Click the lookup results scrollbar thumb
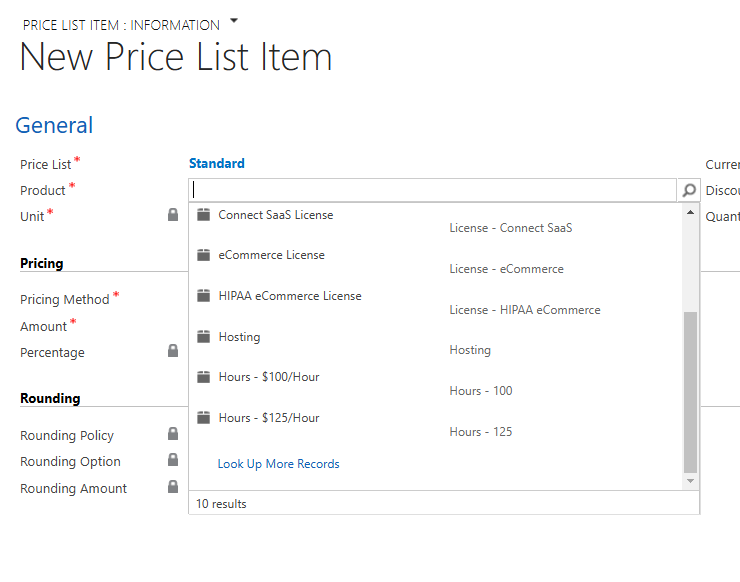 tap(690, 392)
